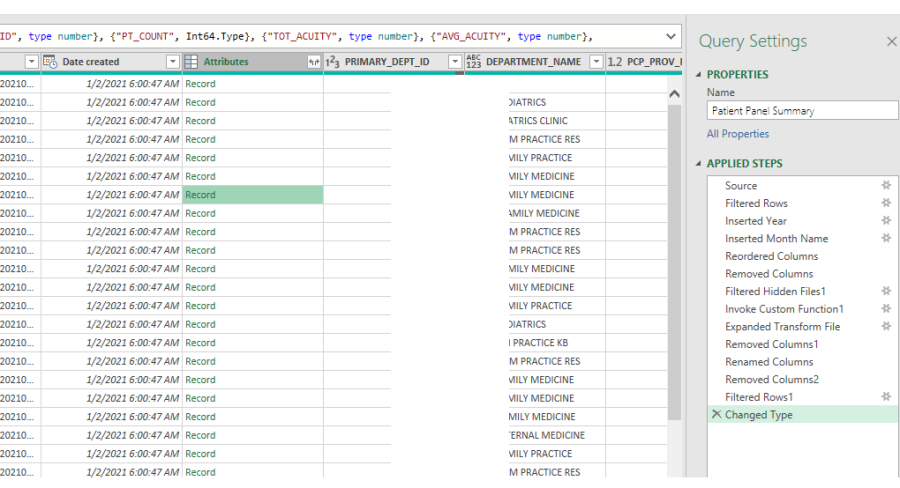Image resolution: width=900 pixels, height=488 pixels.
Task: Click the DEPARTMENT_NAME ABC123 type icon
Action: point(474,61)
